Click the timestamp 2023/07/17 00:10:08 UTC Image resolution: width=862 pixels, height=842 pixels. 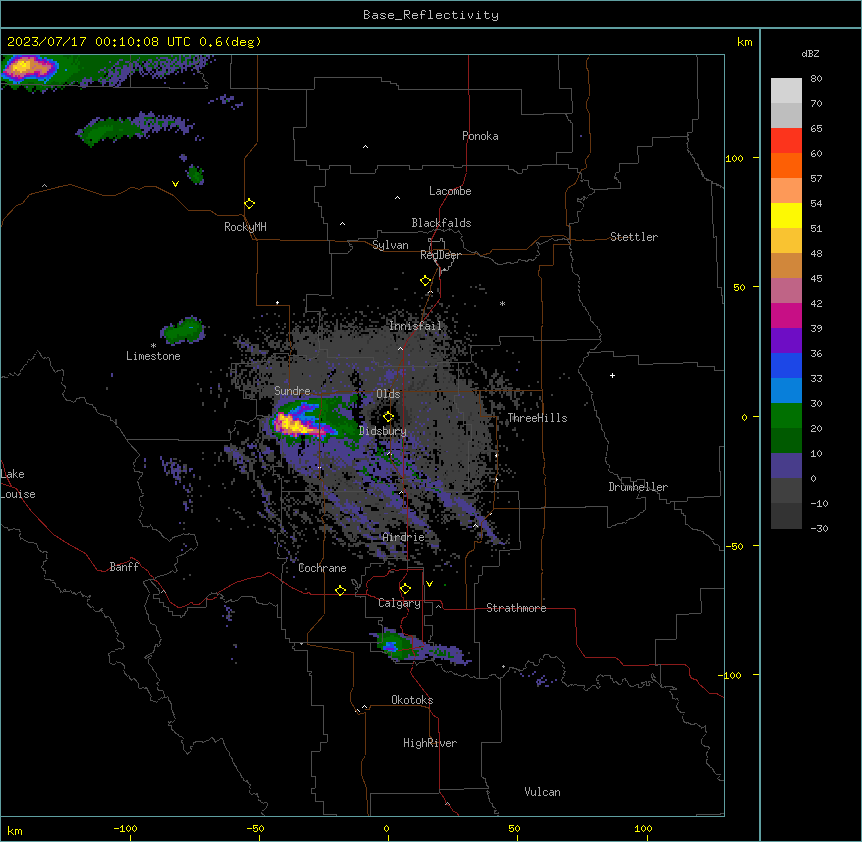(x=98, y=42)
